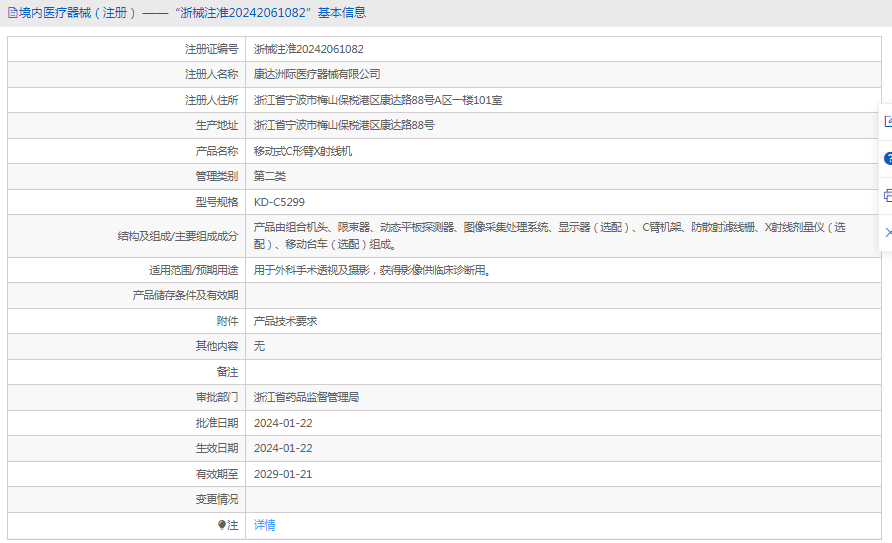Select the intended use text 用于外科手术透视及摄影
This screenshot has height=543, width=892.
372,270
